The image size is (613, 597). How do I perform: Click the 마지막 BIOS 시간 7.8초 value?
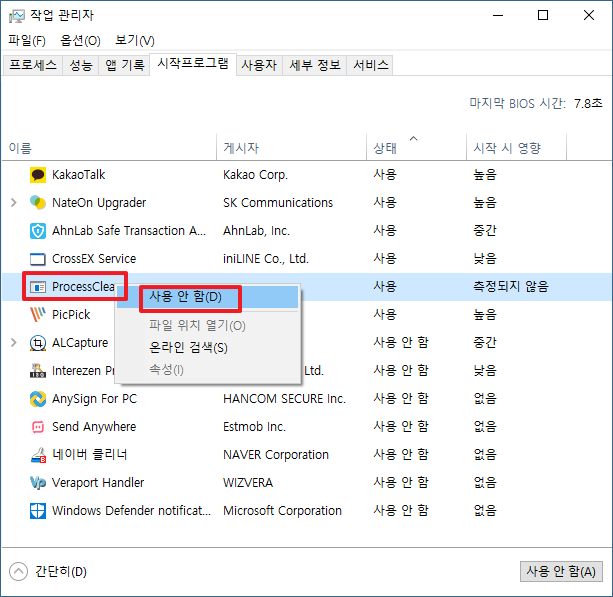[588, 104]
